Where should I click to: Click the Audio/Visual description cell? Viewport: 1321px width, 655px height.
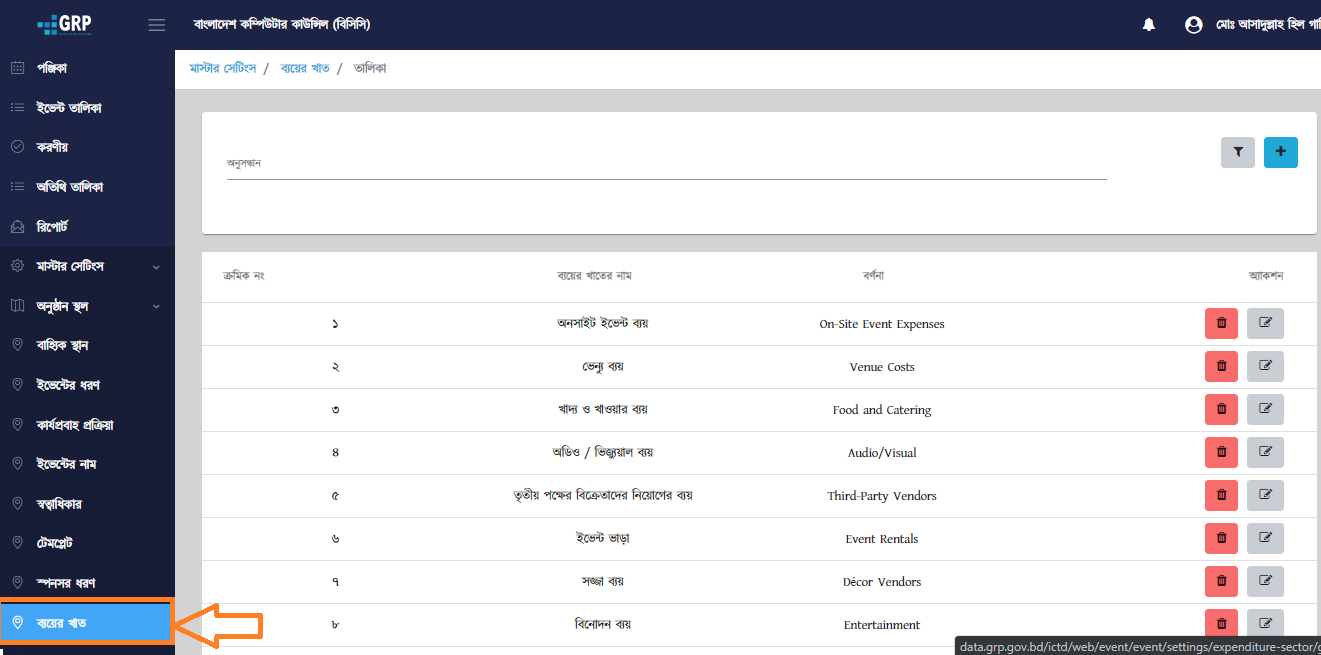882,453
